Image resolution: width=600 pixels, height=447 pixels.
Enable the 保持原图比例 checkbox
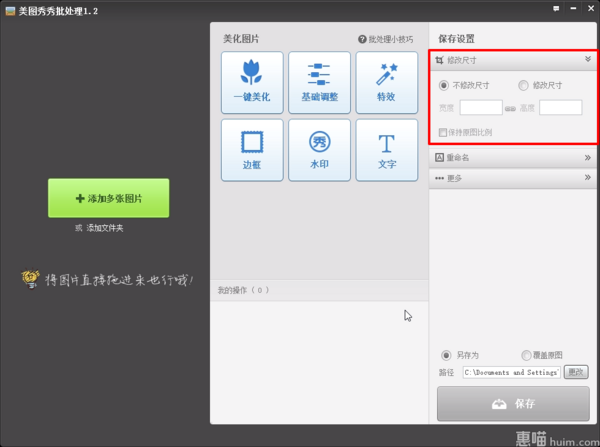coord(443,132)
